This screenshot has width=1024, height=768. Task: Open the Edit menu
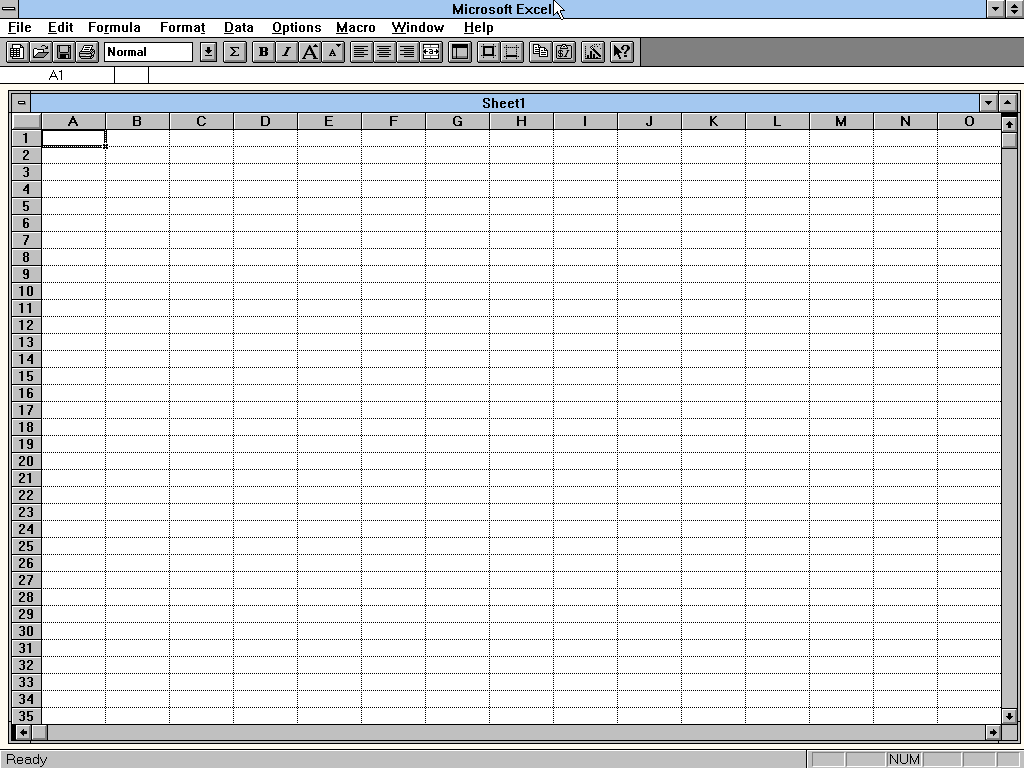(60, 27)
